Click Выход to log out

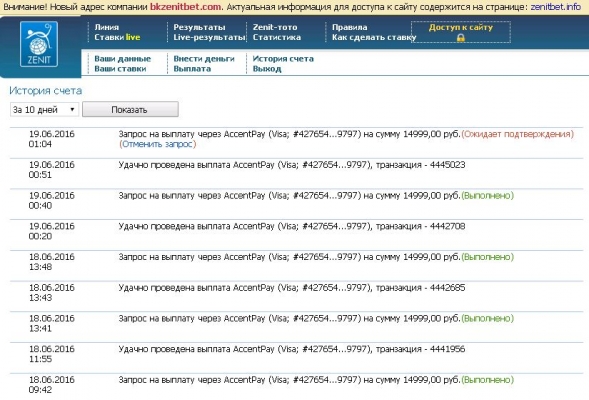267,69
